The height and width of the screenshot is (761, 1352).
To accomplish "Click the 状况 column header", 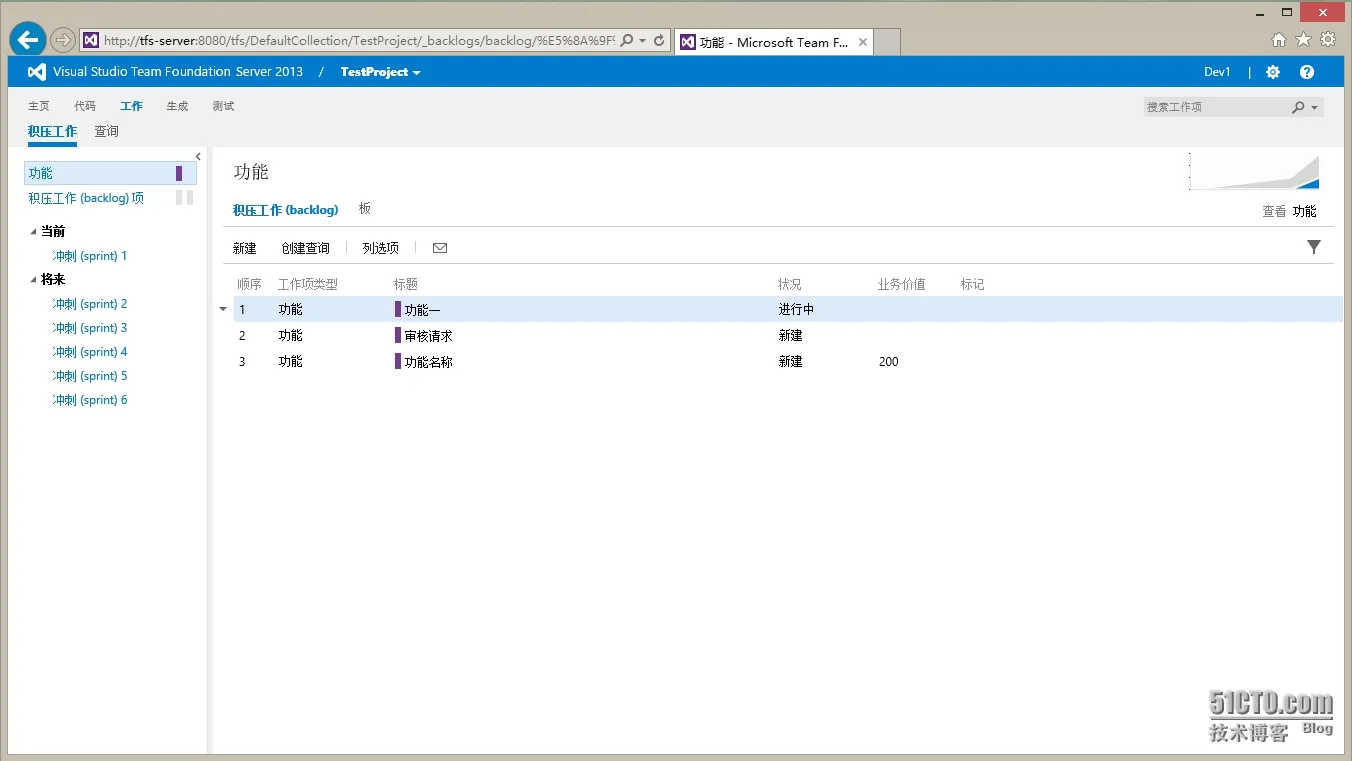I will click(790, 284).
